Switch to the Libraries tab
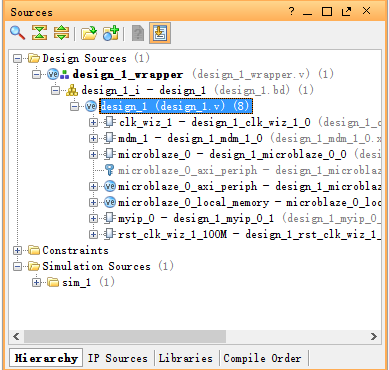The image size is (389, 370). tap(185, 358)
